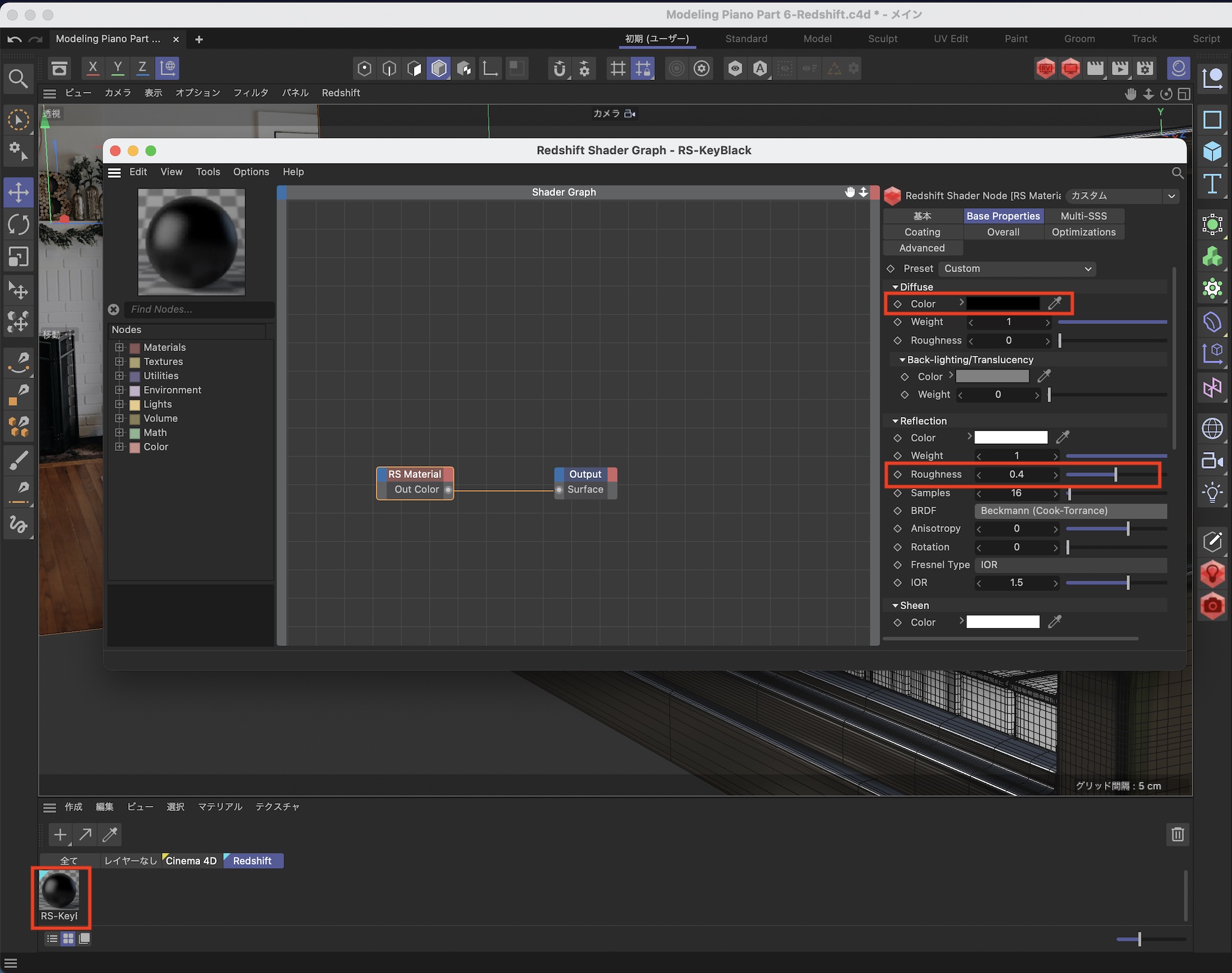This screenshot has width=1232, height=973.
Task: Select the RS-KeyBlack material thumbnail
Action: point(59,890)
